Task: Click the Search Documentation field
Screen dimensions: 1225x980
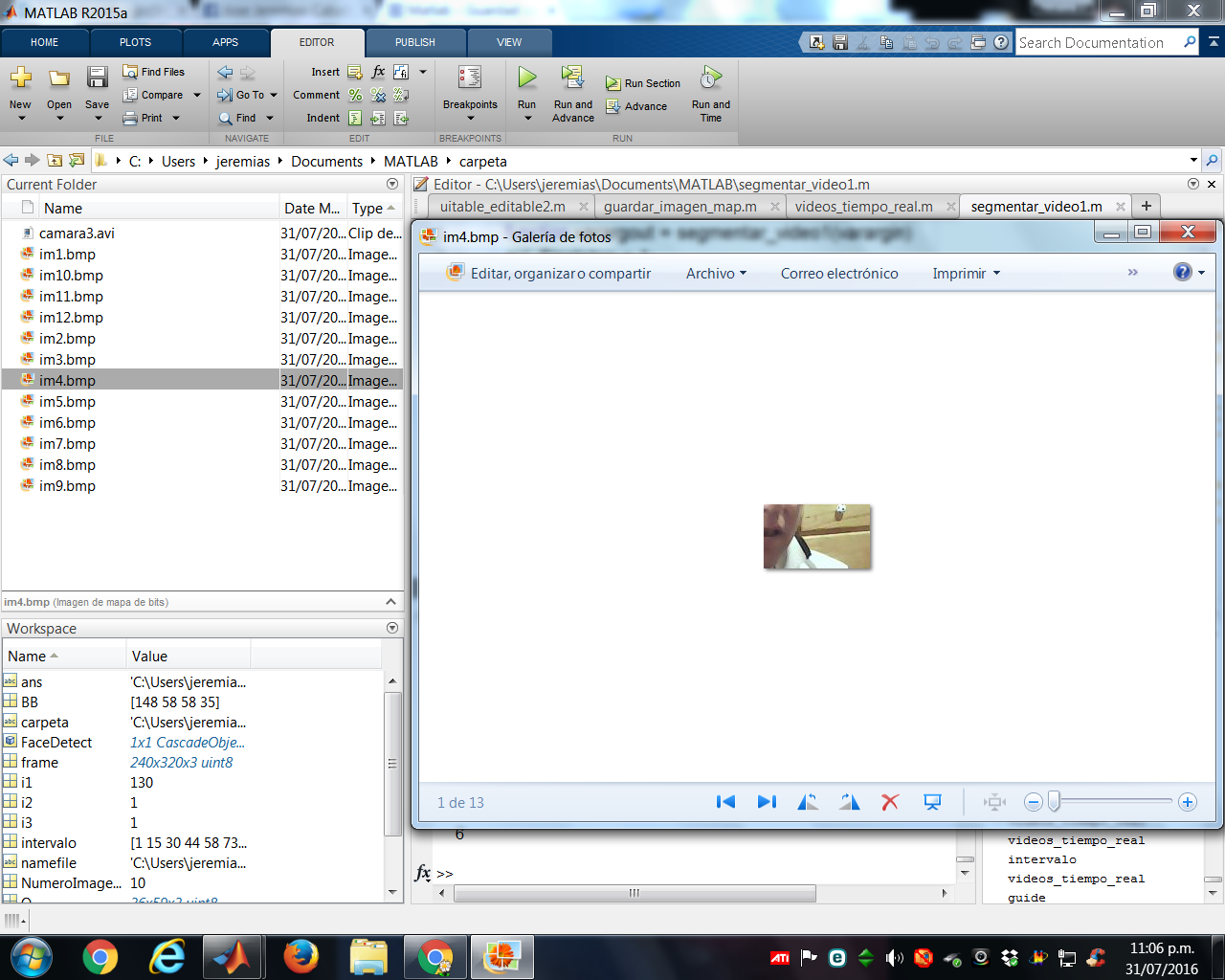Action: 1099,42
